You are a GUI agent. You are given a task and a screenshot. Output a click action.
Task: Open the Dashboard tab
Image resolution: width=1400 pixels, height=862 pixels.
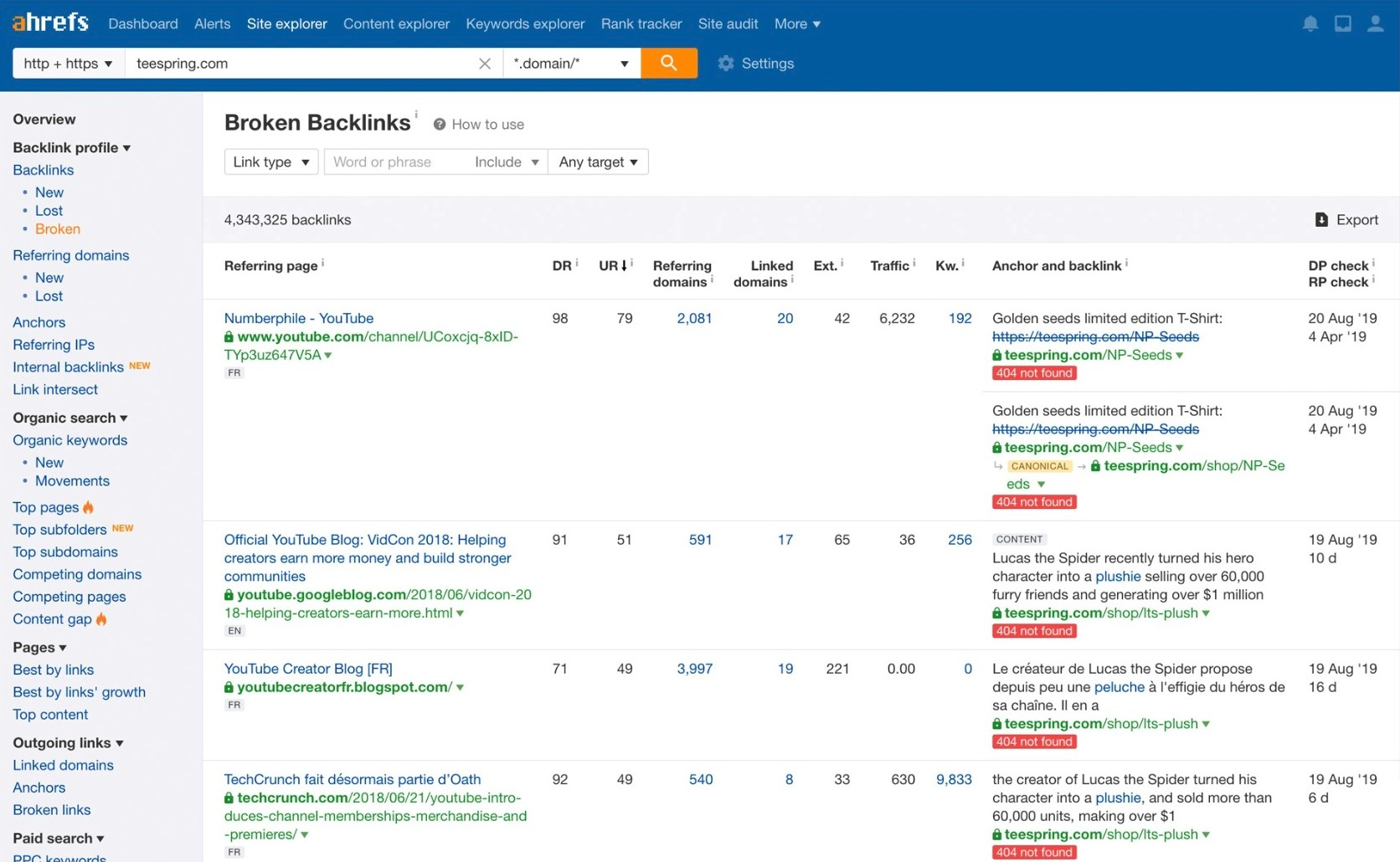(x=143, y=24)
